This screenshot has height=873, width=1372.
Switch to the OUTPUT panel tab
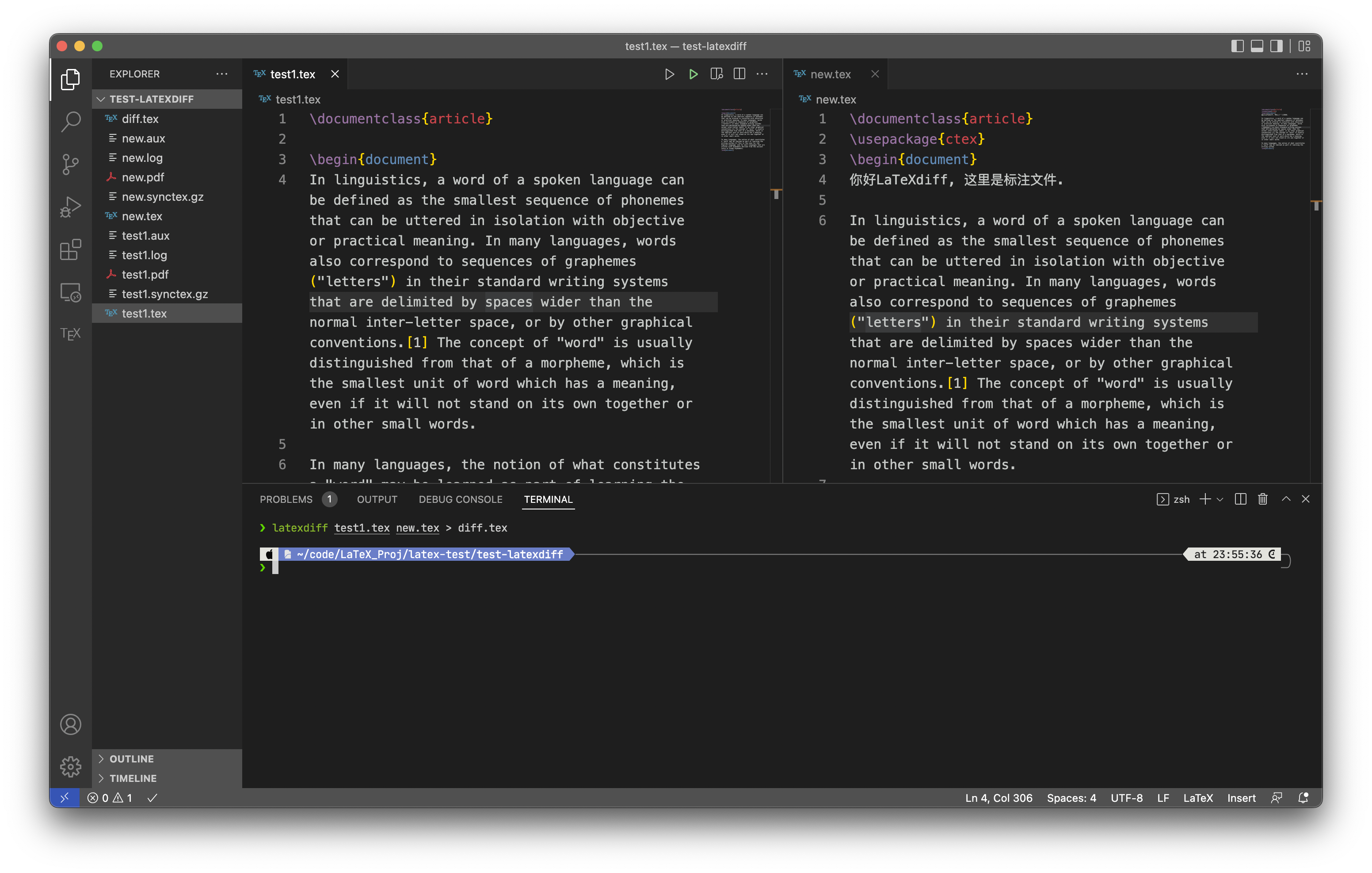pyautogui.click(x=377, y=499)
